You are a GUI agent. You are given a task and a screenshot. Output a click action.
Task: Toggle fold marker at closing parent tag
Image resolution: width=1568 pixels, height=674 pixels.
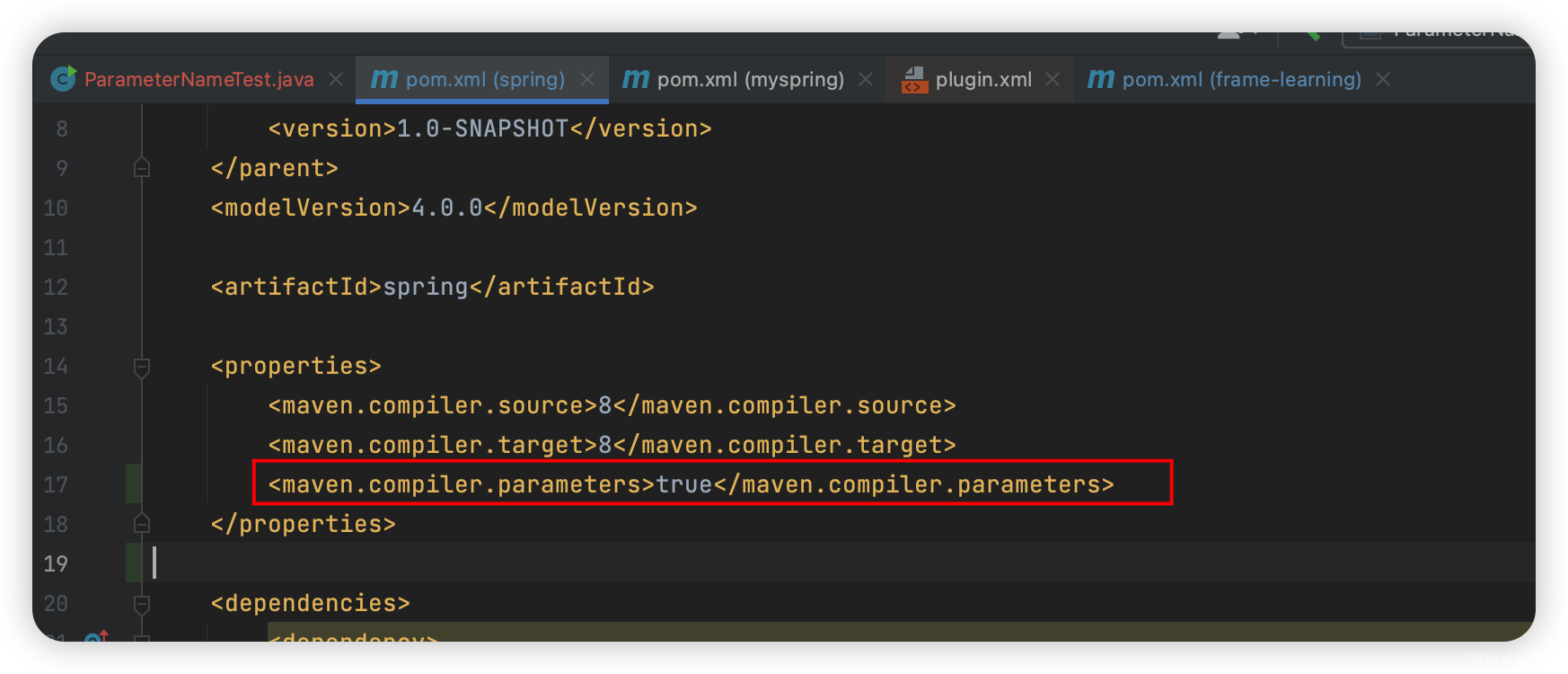pos(142,168)
